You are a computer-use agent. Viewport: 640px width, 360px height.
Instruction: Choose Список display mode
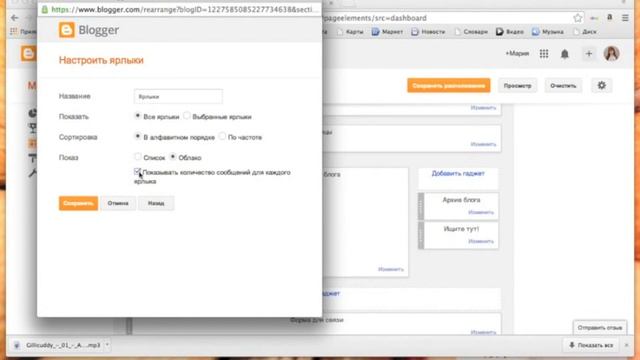(138, 157)
